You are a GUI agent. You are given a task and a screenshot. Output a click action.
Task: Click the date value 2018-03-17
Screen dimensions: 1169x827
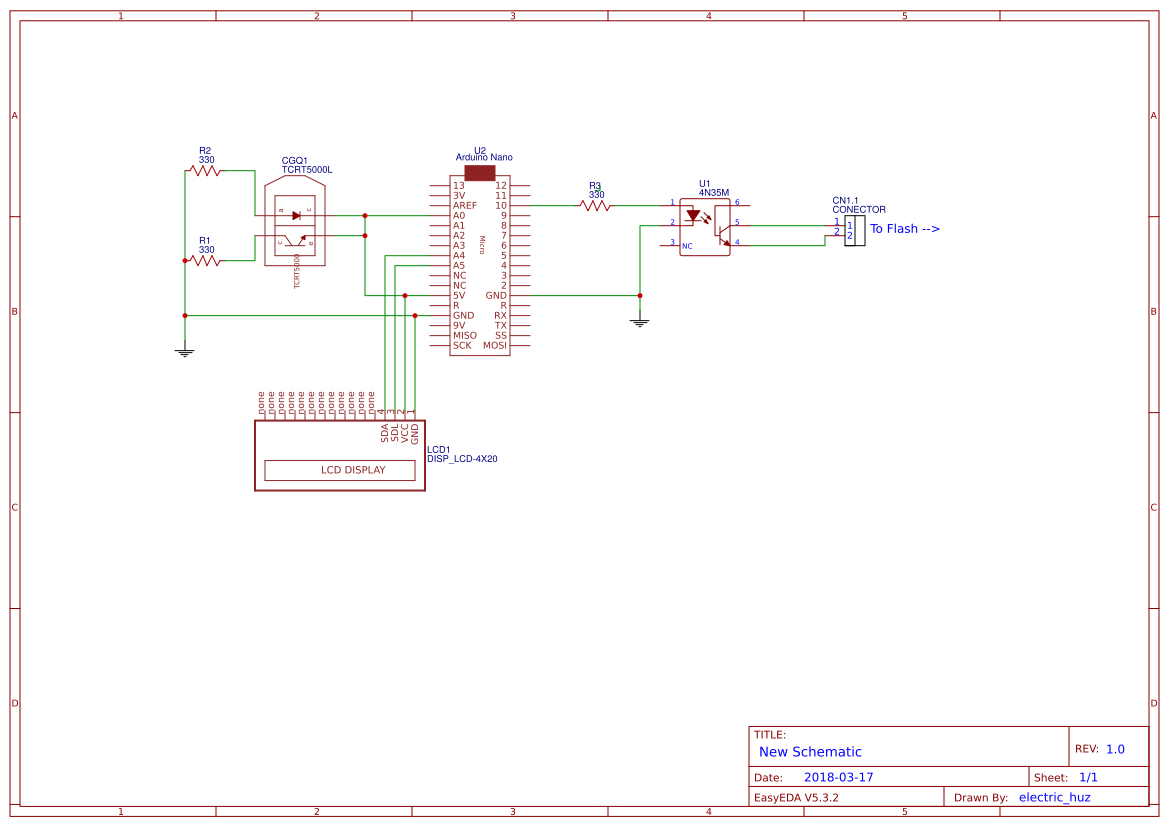click(x=838, y=777)
